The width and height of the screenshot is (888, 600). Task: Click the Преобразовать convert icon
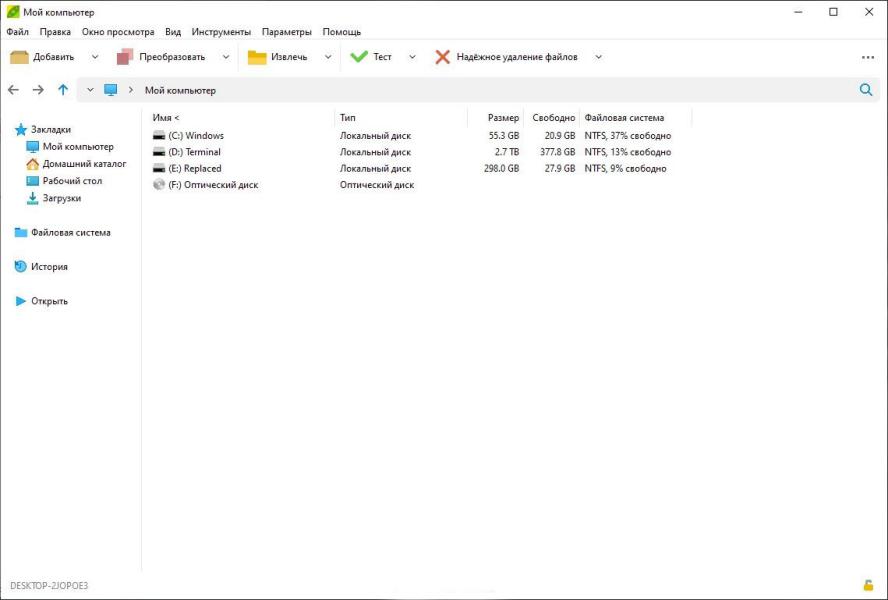[125, 57]
